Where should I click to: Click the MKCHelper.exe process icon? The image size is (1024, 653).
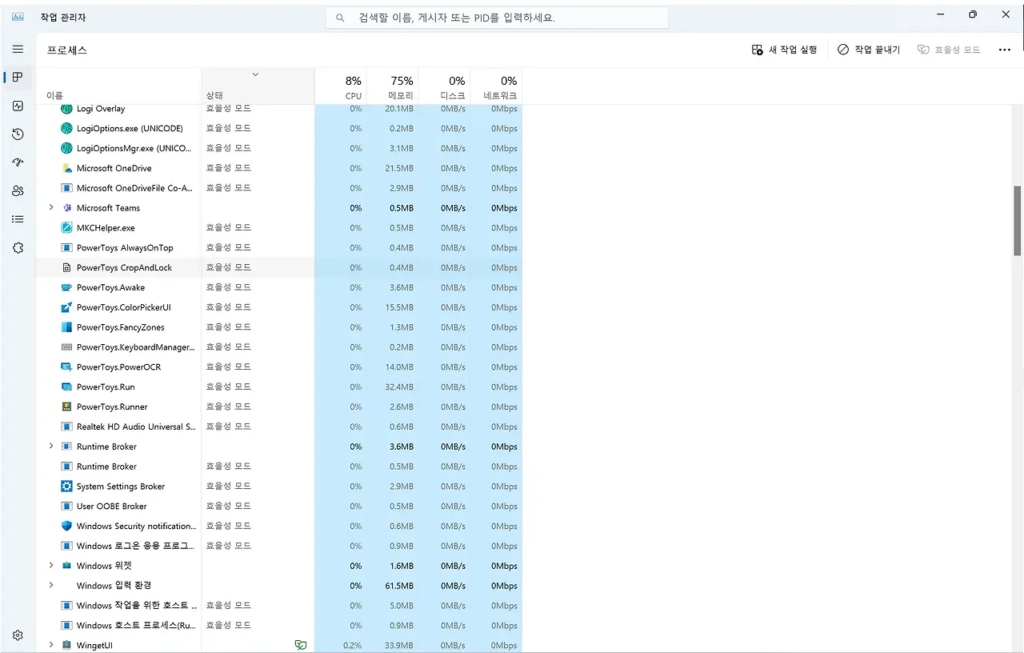tap(67, 227)
